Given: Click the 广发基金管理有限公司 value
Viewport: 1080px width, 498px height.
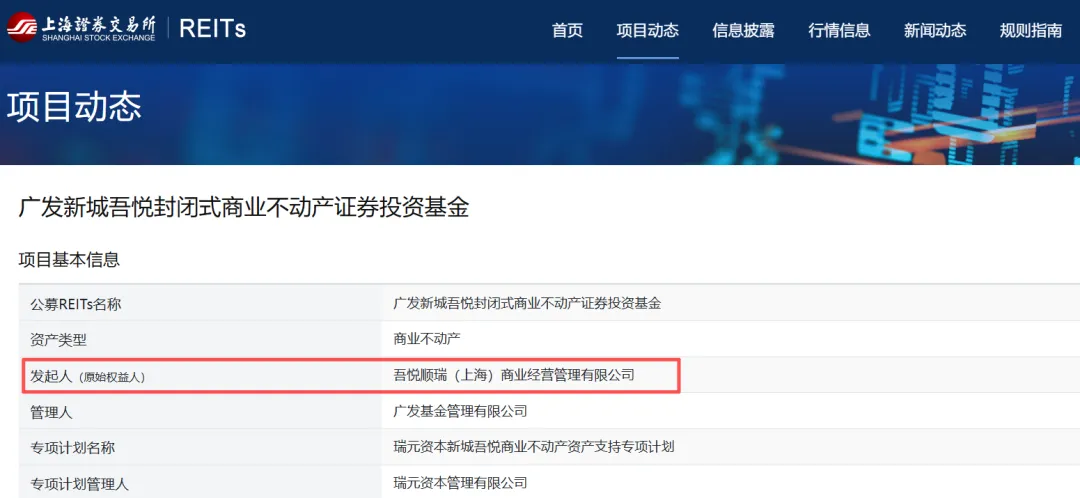Looking at the screenshot, I should coord(460,412).
